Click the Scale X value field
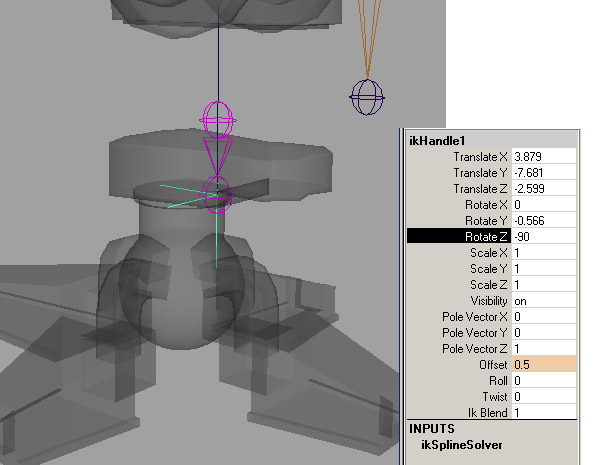 pos(544,253)
